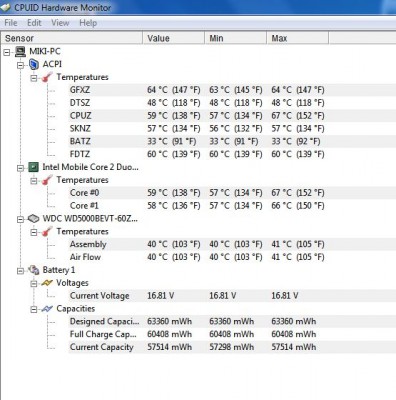Collapse the Capacities section
The image size is (396, 400).
[x=34, y=309]
